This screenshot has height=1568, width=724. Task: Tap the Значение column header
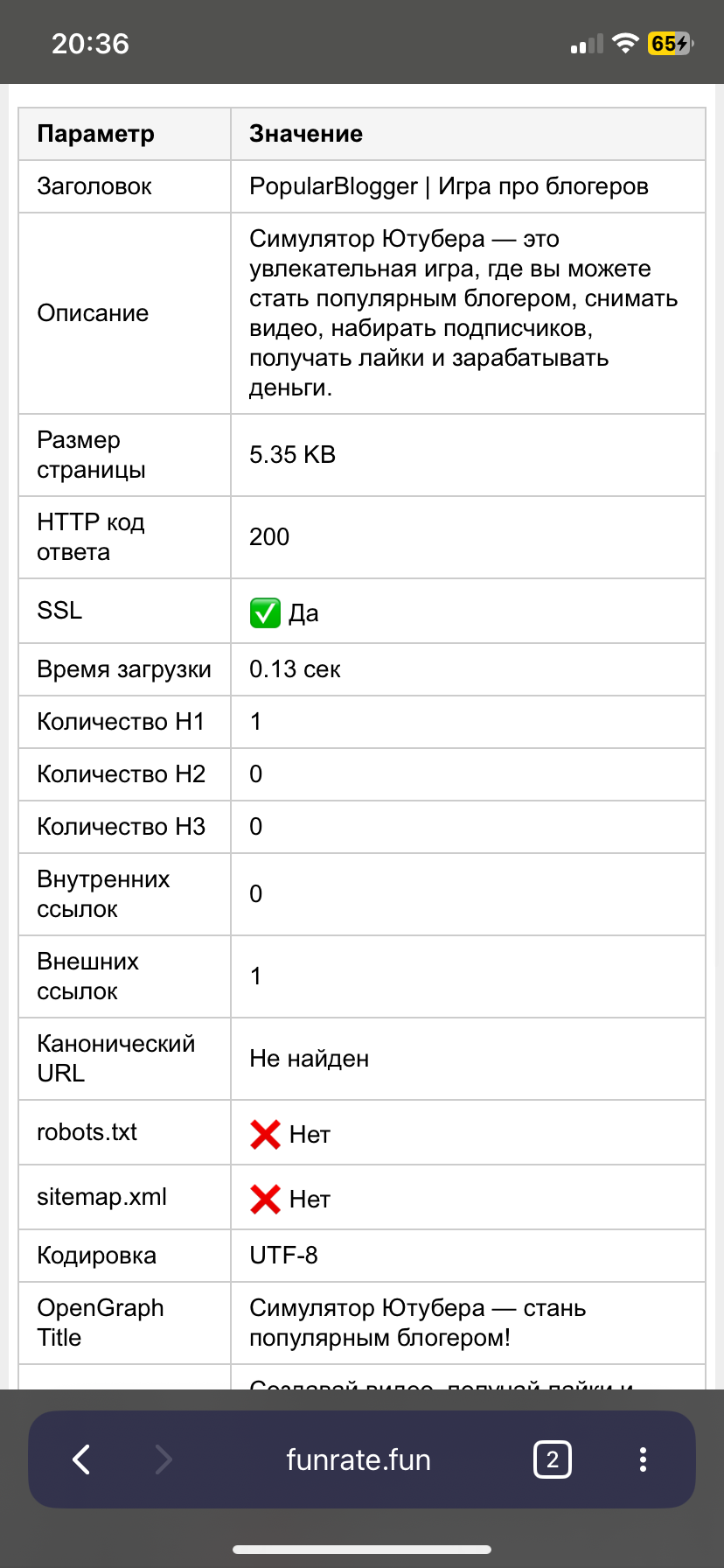[306, 134]
